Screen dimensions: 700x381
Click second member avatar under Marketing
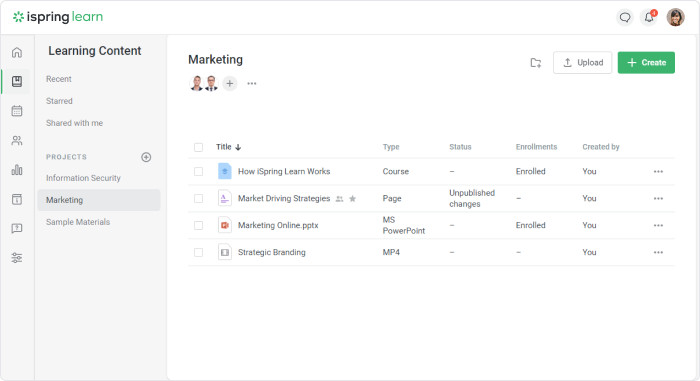211,84
